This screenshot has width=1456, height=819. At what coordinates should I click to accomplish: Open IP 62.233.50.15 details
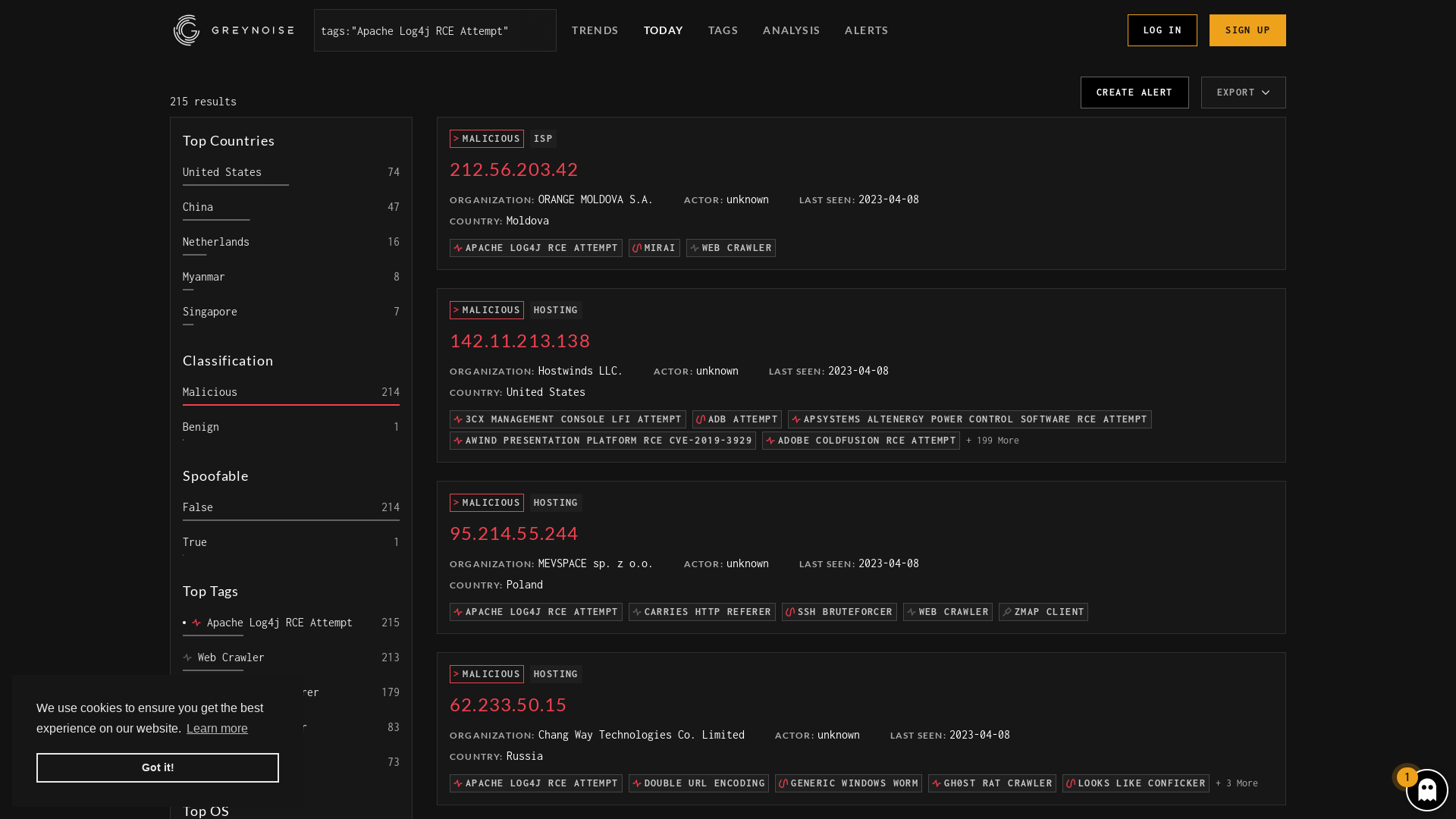click(508, 704)
